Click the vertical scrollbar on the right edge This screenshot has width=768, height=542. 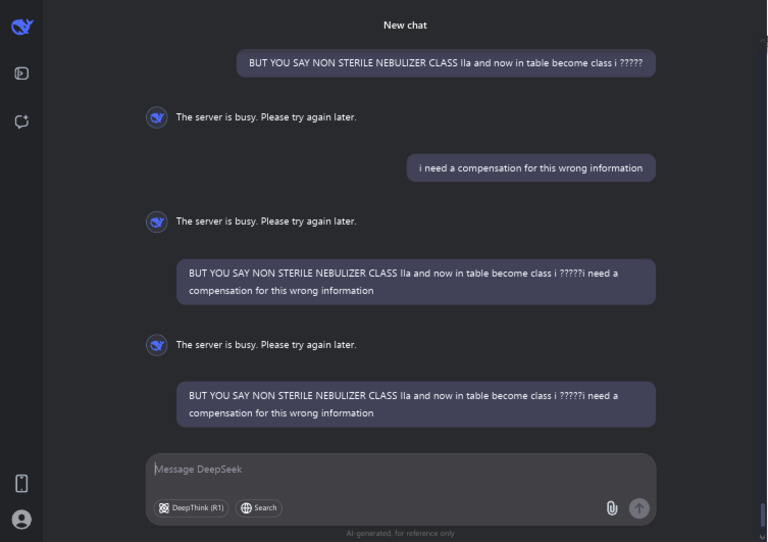point(763,514)
